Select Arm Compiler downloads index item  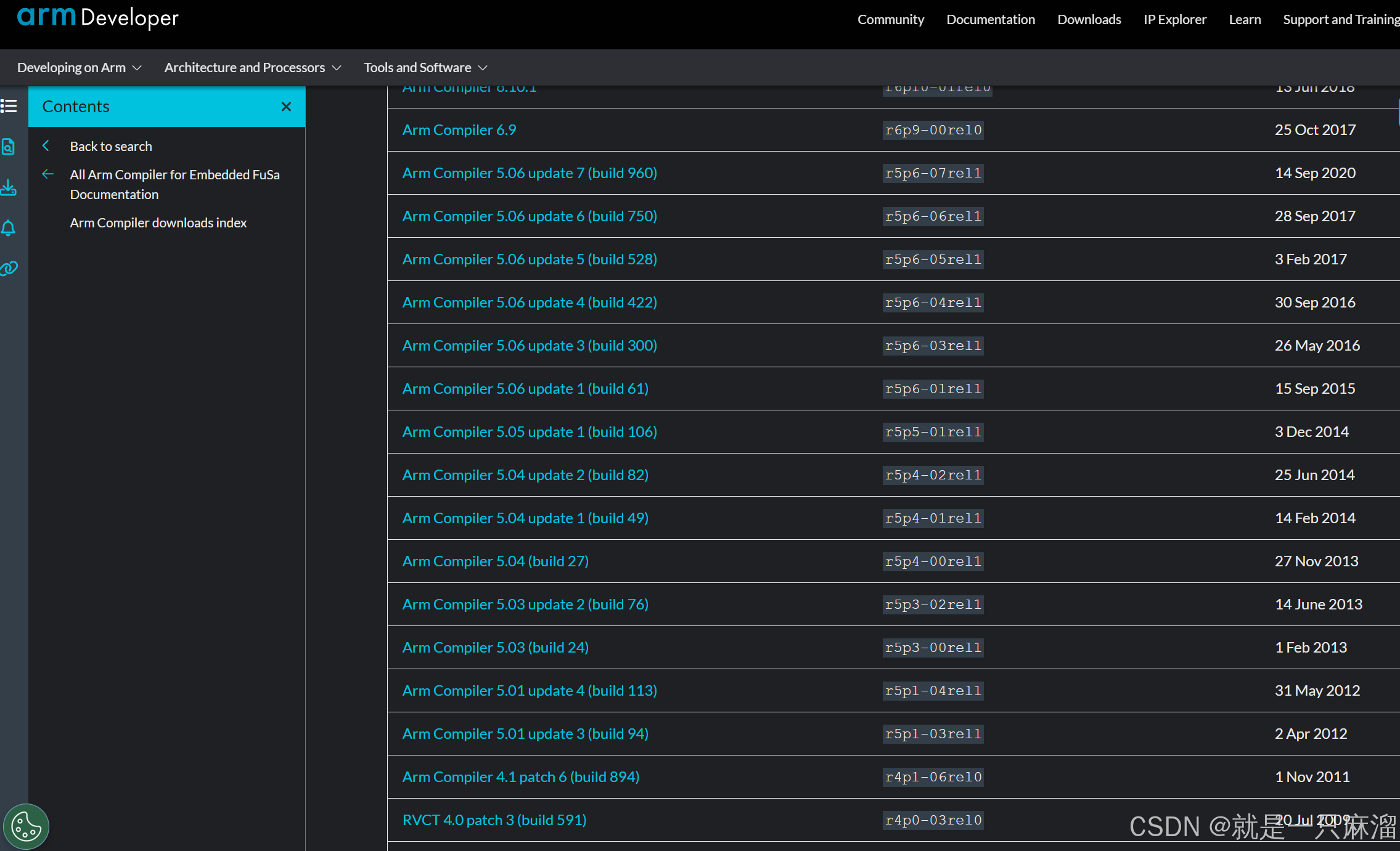(x=158, y=222)
